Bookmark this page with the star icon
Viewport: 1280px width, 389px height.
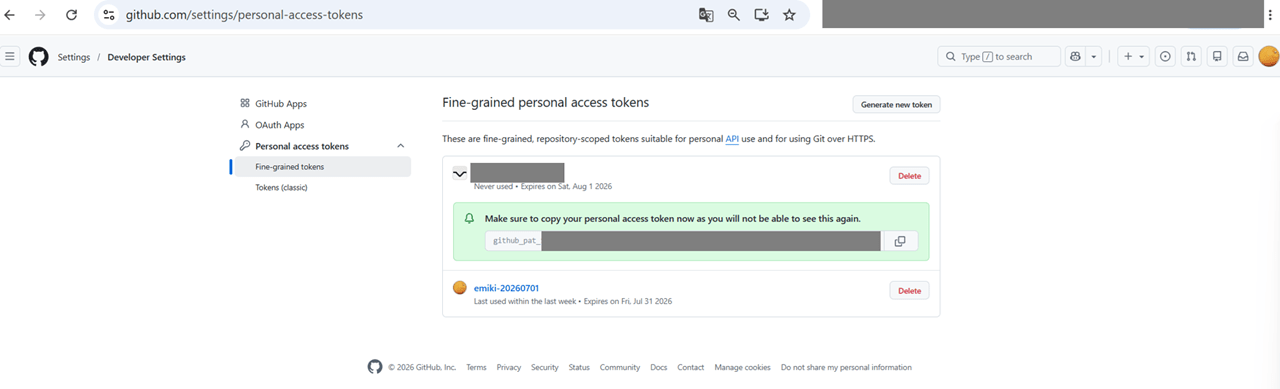789,15
